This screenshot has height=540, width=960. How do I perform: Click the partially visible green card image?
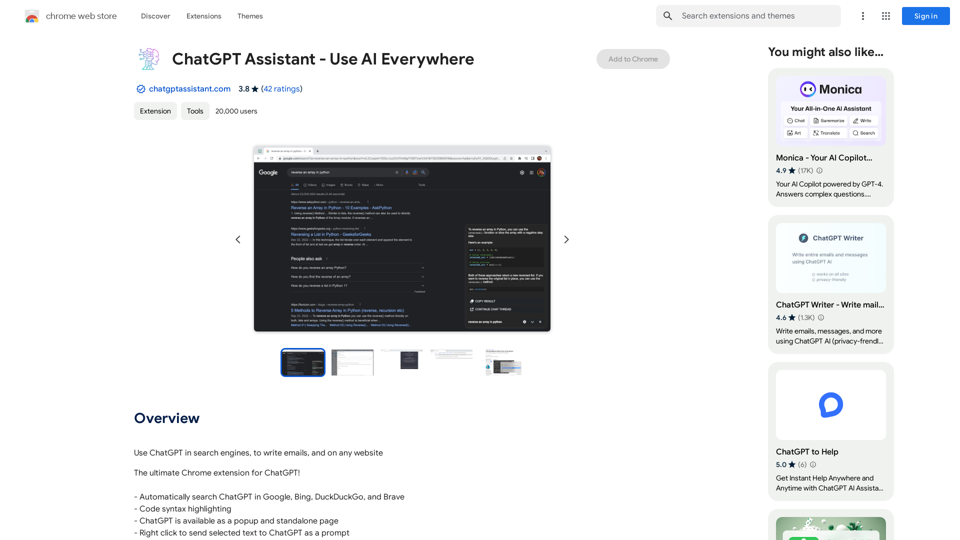831,528
